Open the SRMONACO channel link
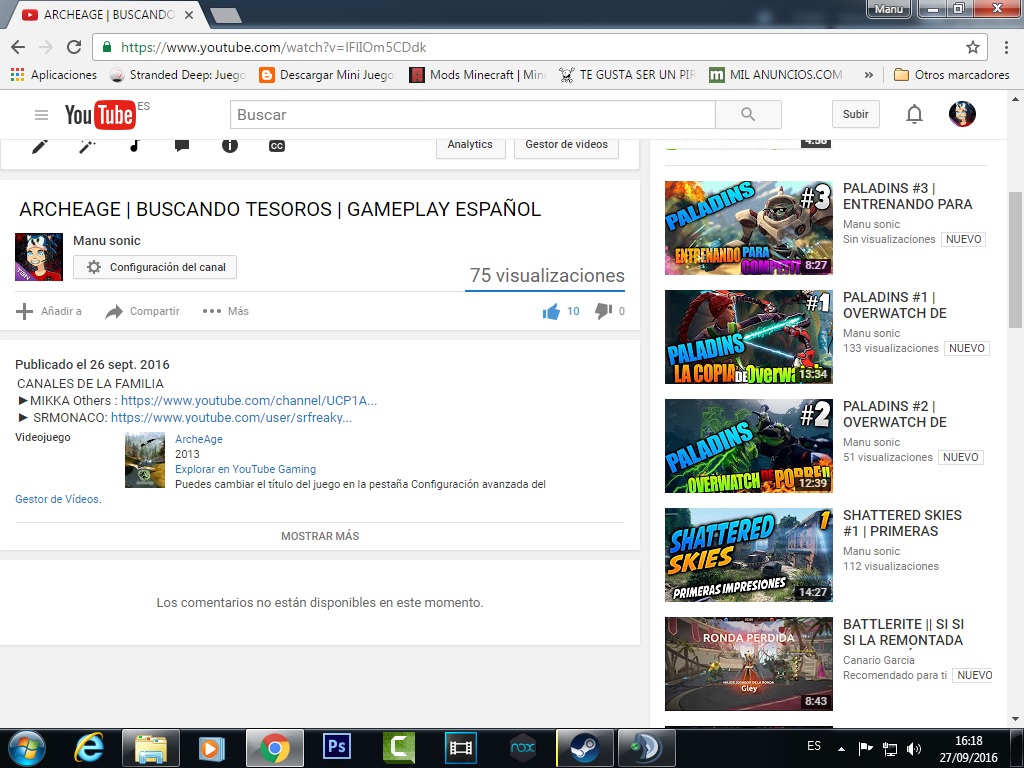Viewport: 1024px width, 768px height. [231, 418]
